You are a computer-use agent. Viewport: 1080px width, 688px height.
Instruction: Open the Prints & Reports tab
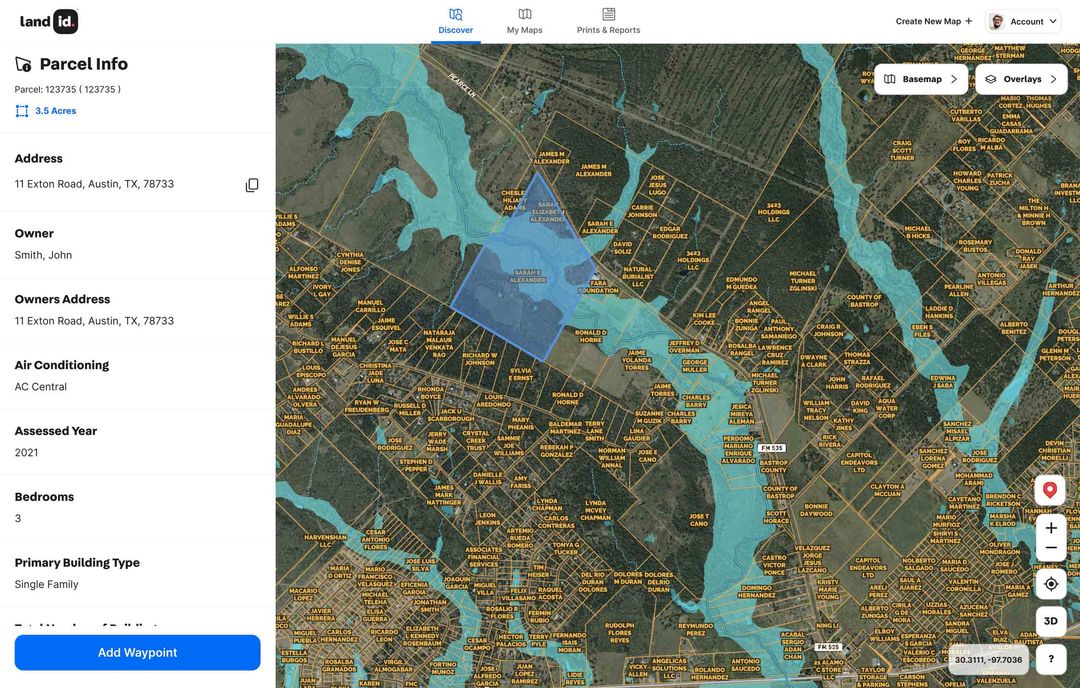coord(608,22)
